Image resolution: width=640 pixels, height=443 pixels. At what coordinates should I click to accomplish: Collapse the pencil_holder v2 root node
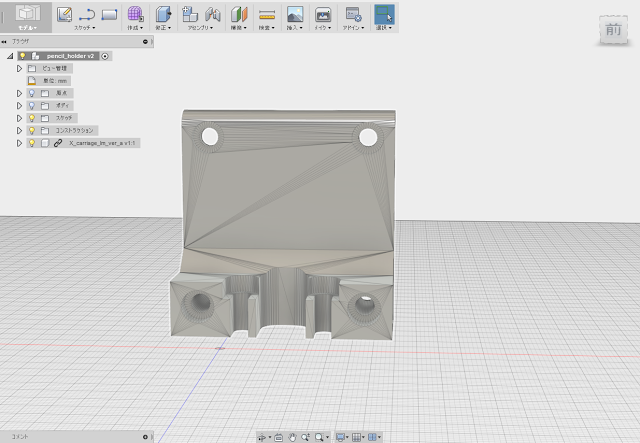10,56
